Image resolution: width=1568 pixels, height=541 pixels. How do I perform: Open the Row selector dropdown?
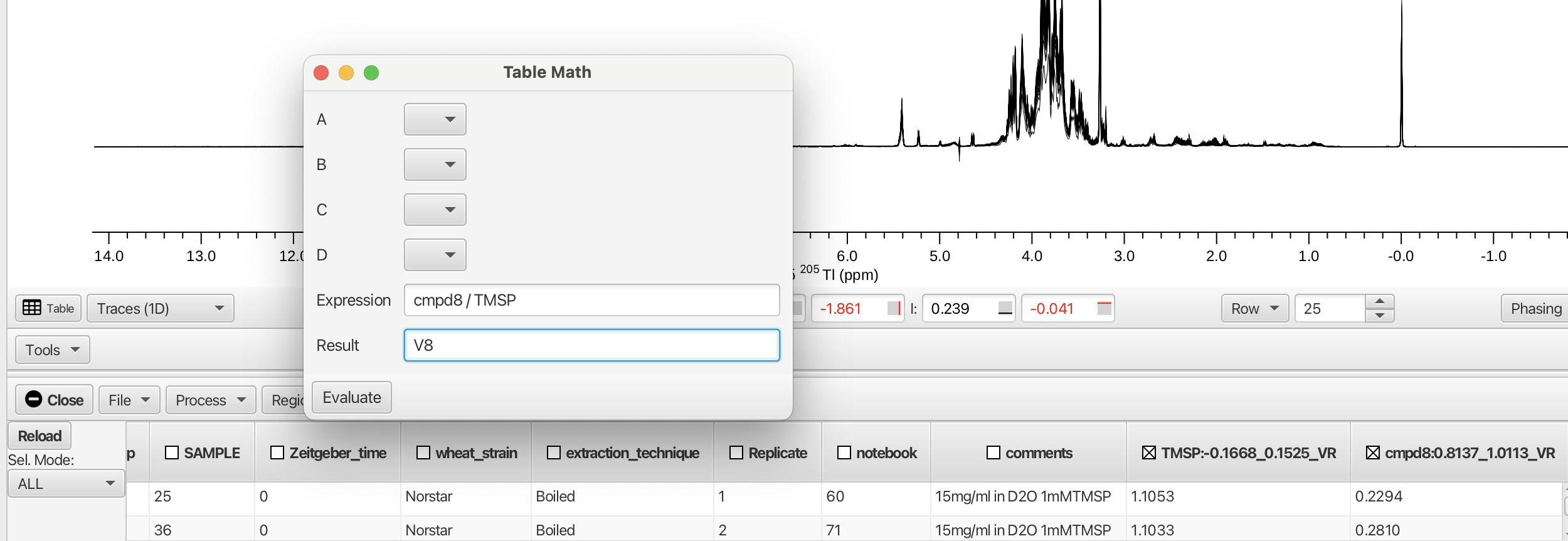(1254, 308)
